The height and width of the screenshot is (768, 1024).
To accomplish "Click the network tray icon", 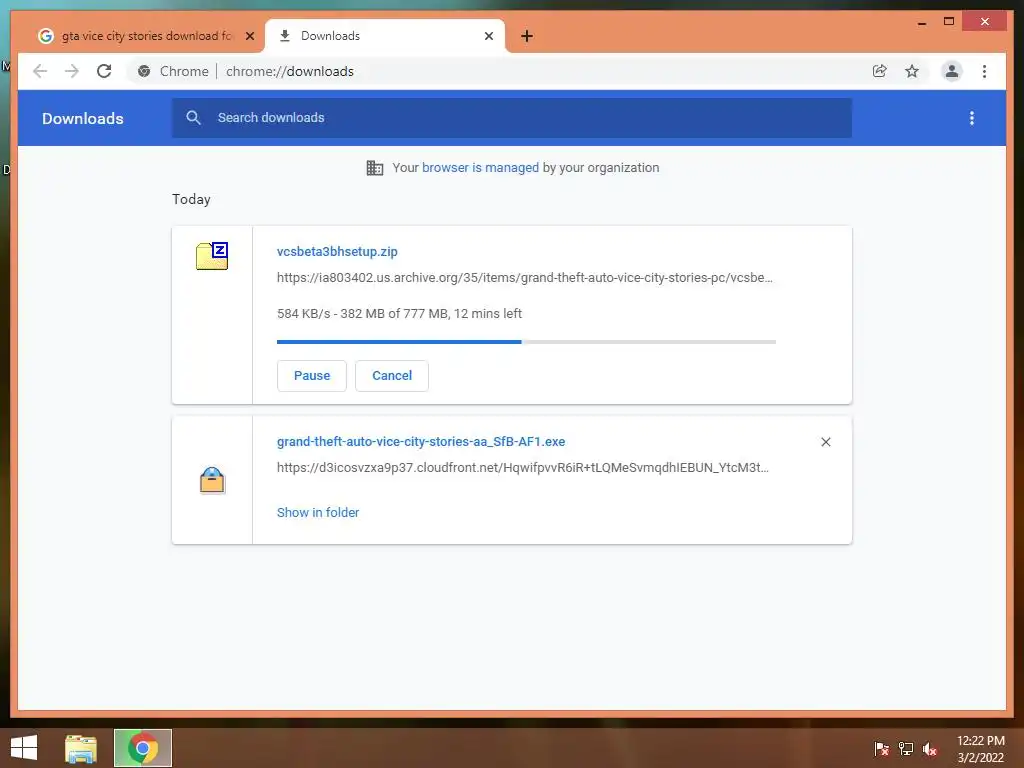I will 906,748.
